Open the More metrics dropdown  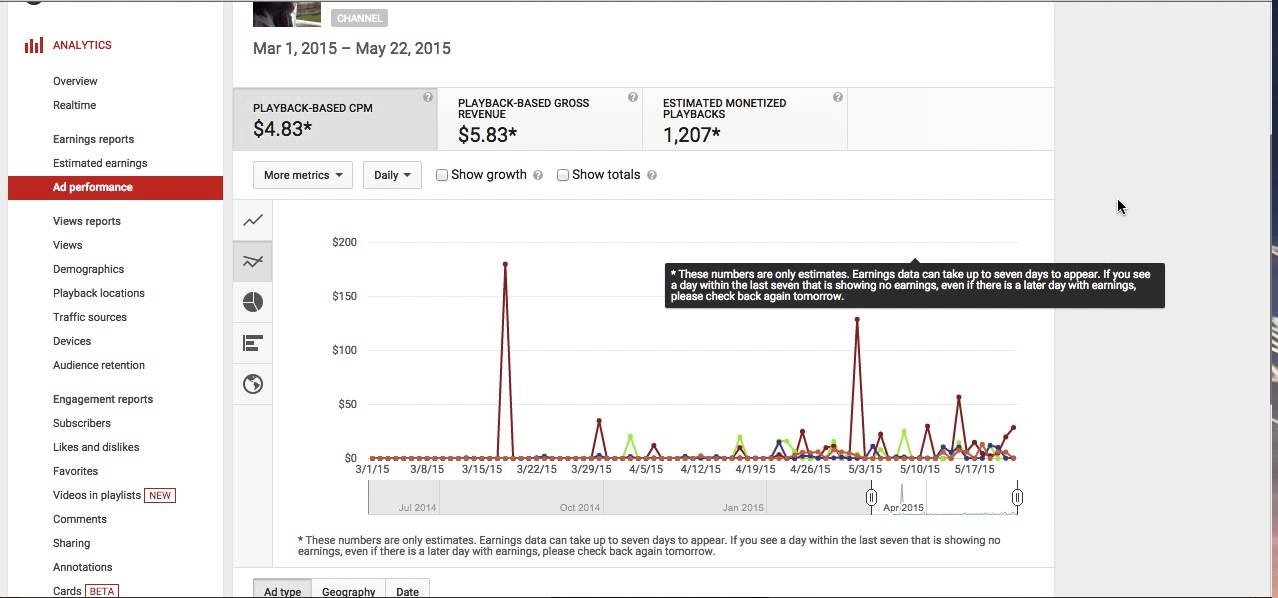tap(303, 175)
